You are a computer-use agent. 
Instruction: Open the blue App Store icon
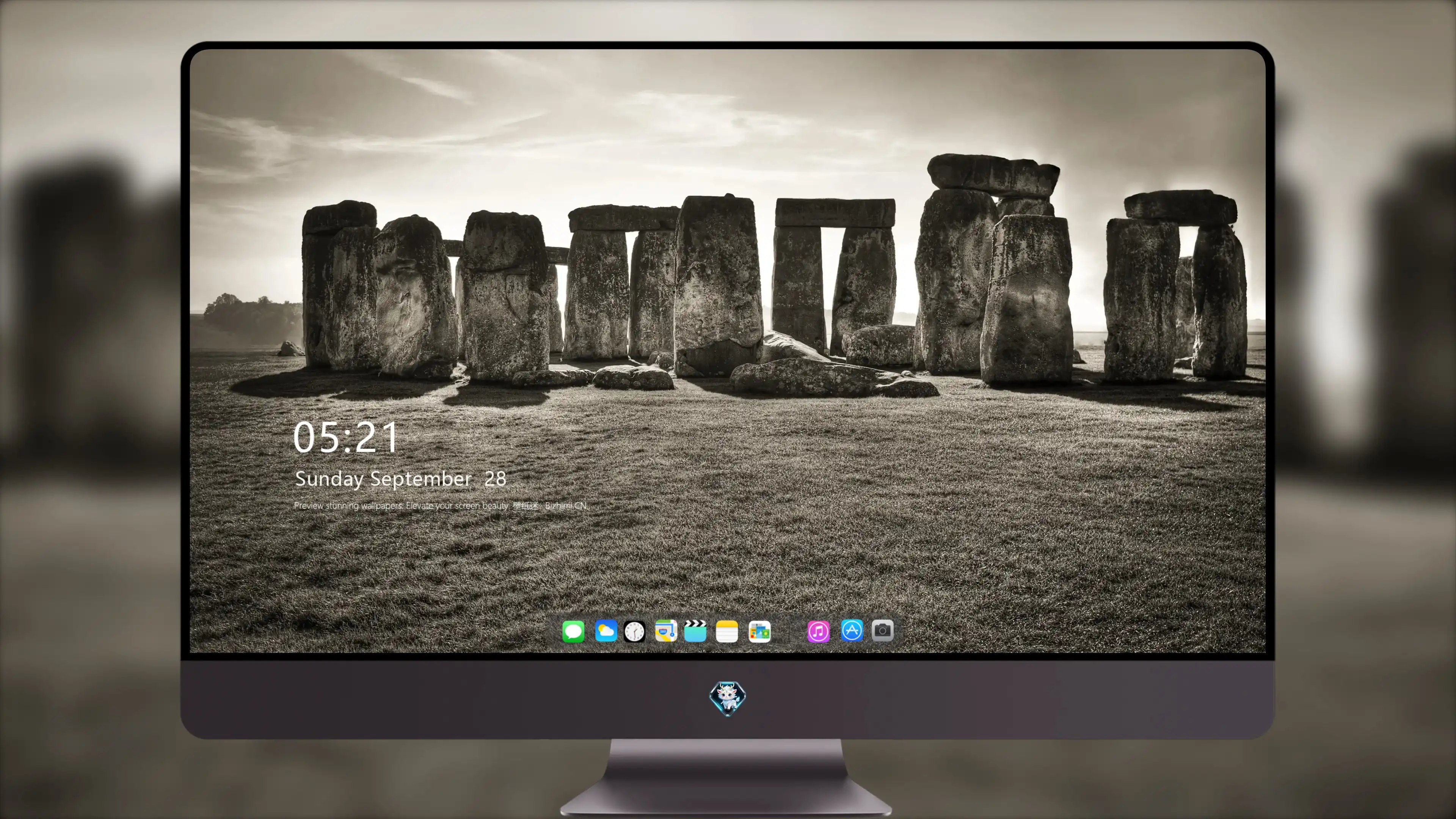pos(852,630)
